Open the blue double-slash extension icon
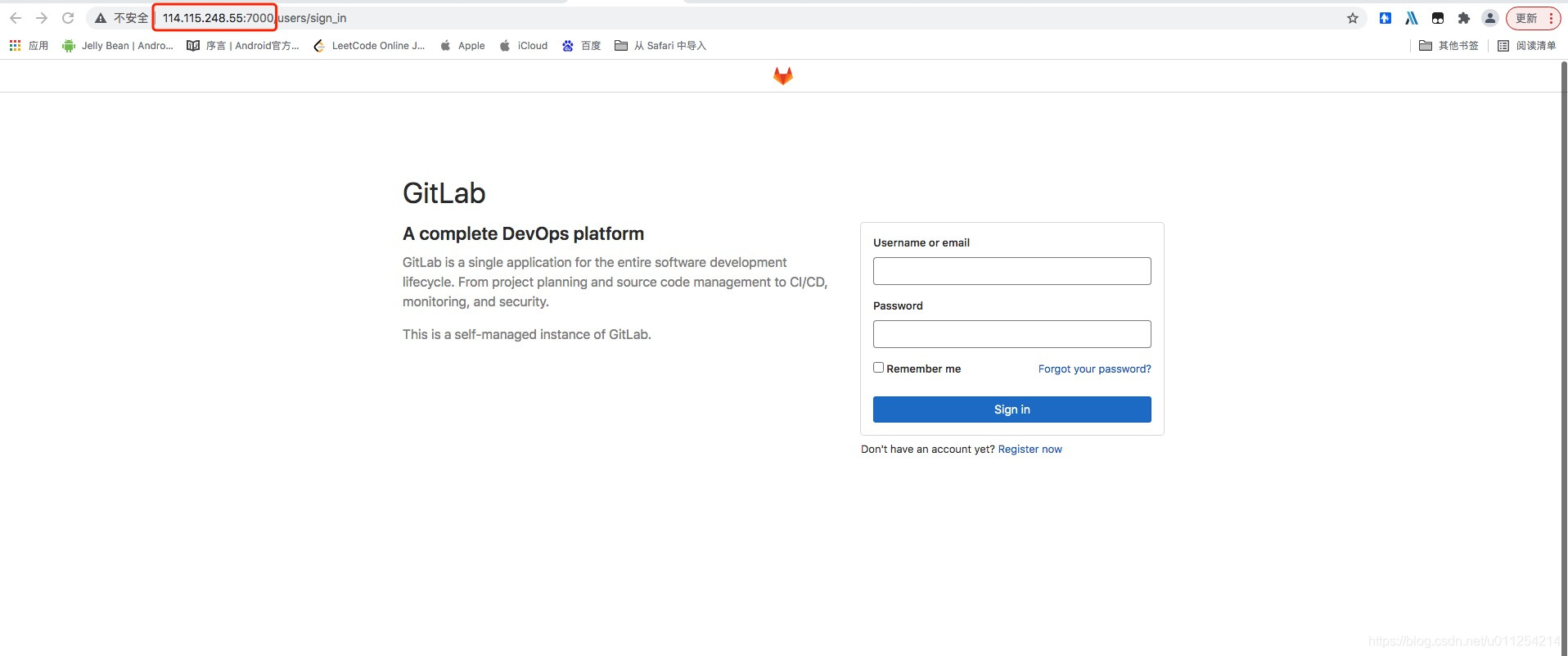 click(1412, 18)
